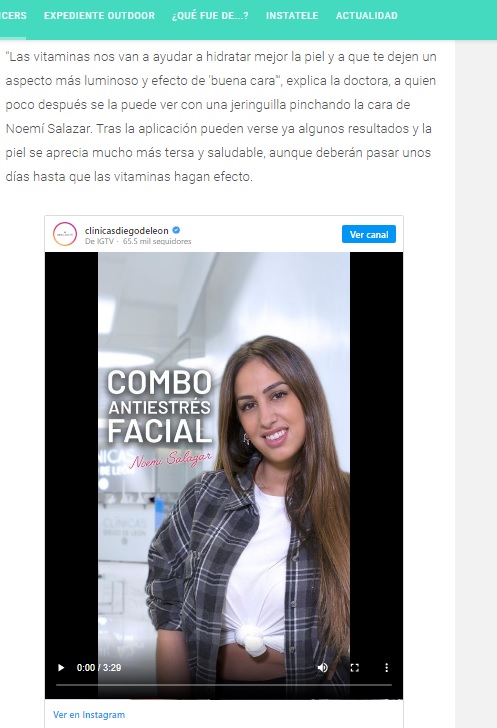Click the De IGTV label
Screen dimensions: 497x728
99,241
